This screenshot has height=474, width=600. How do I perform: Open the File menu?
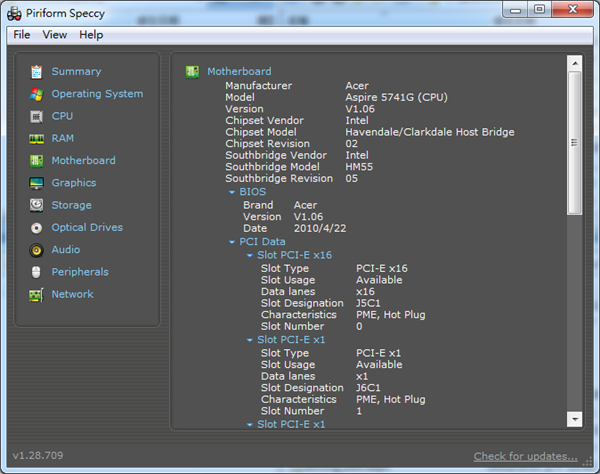tap(22, 35)
